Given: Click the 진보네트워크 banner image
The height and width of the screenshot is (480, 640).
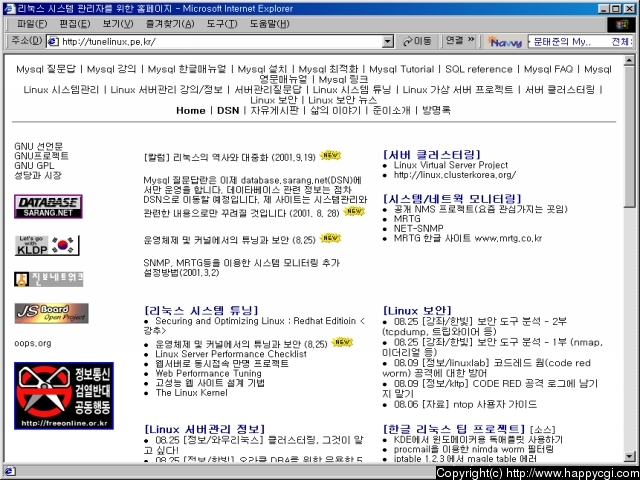Looking at the screenshot, I should pyautogui.click(x=49, y=279).
